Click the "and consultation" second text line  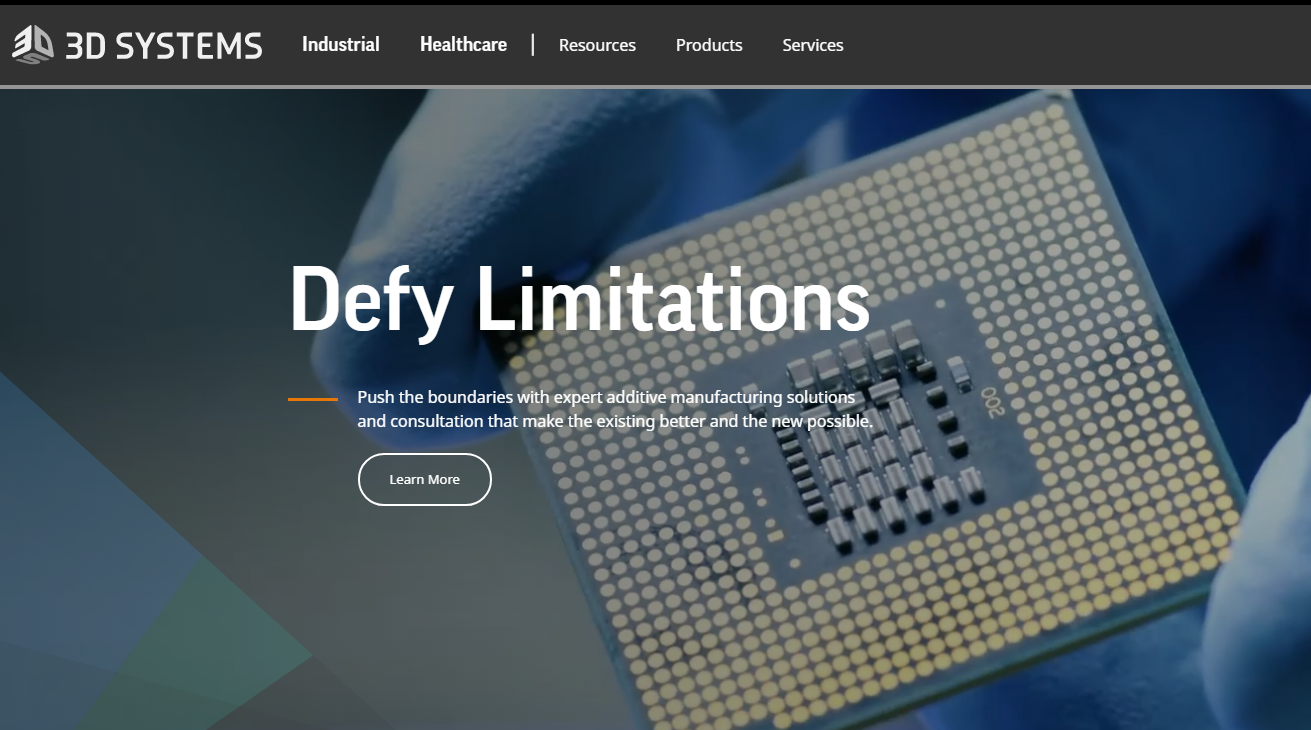click(615, 421)
